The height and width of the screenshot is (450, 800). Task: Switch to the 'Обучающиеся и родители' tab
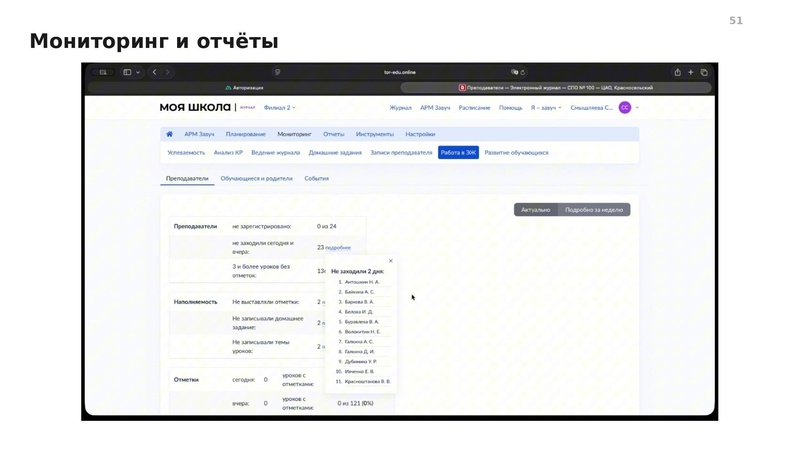[257, 179]
